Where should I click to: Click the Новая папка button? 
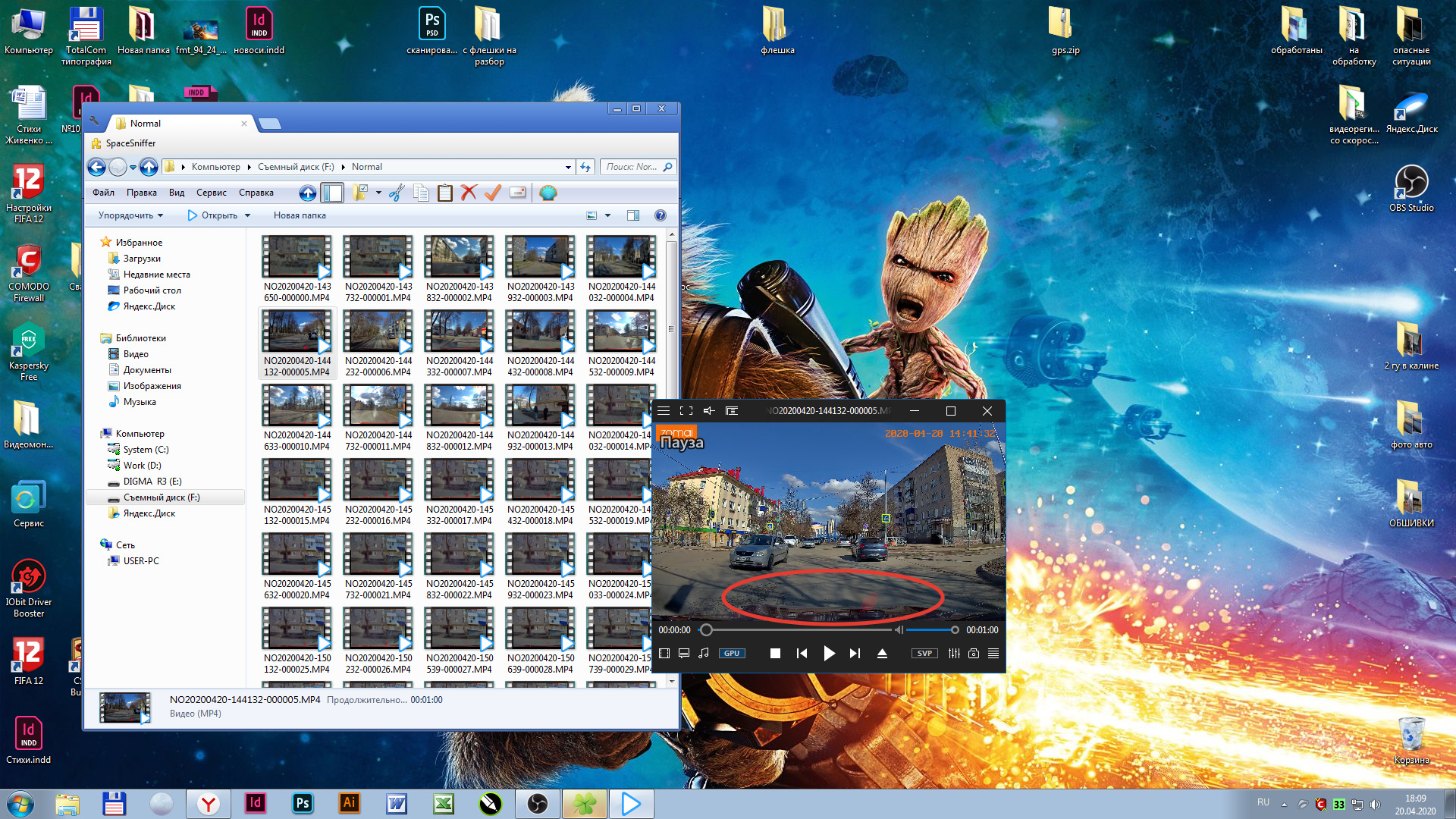pos(300,215)
